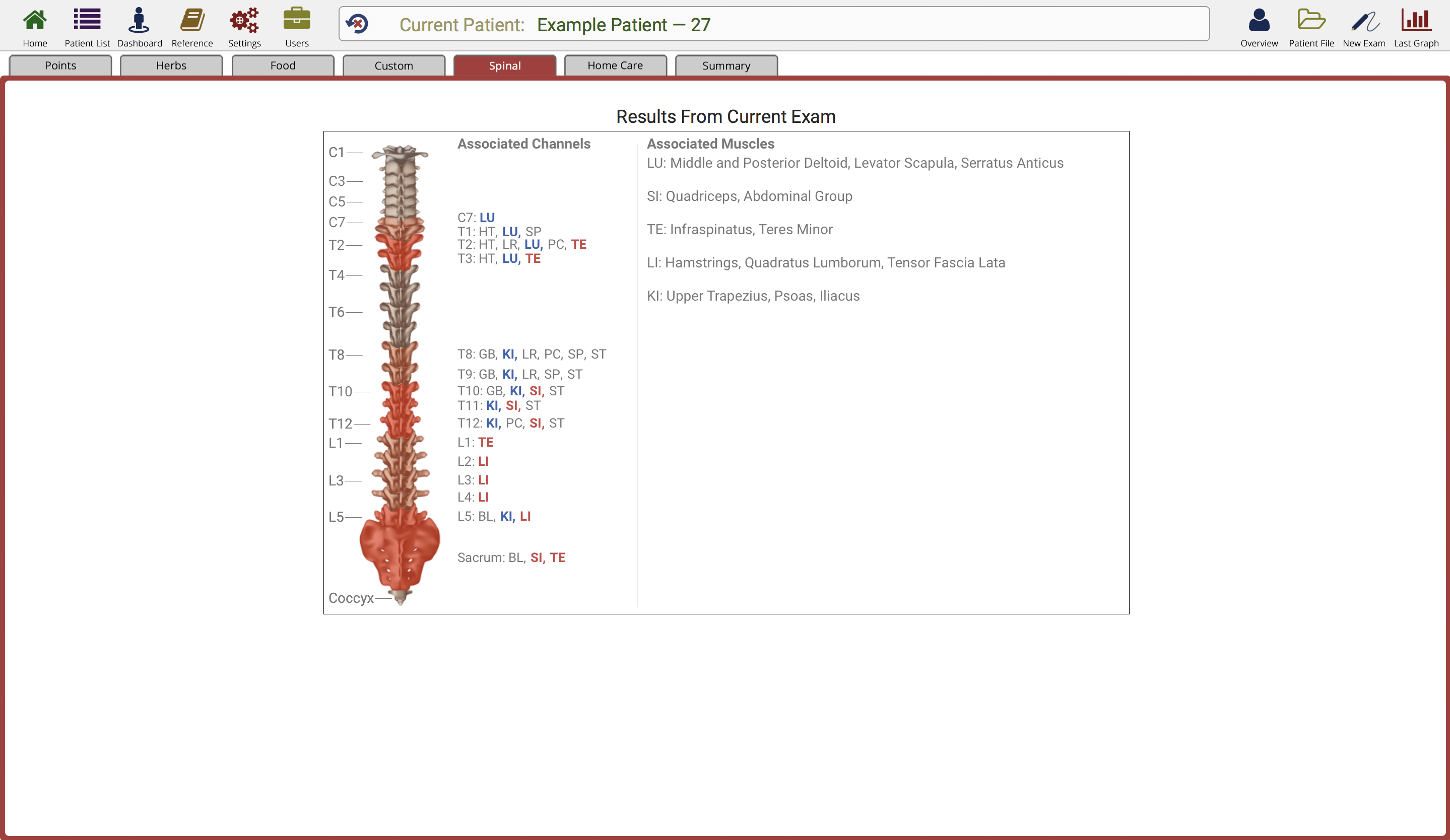Click the C3 vertebra label
Viewport: 1450px width, 840px height.
(x=337, y=181)
